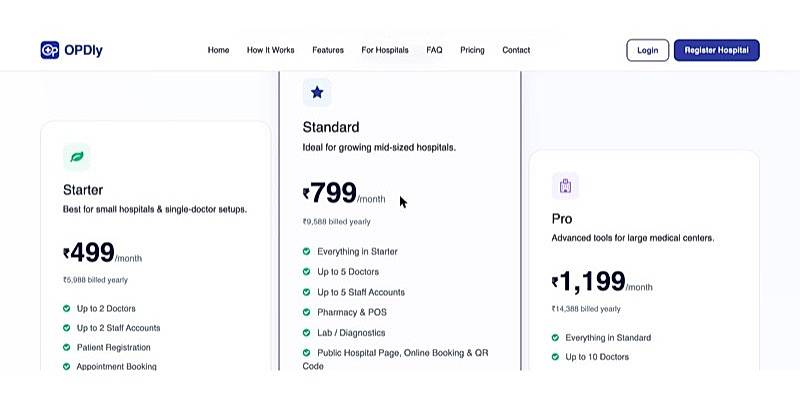
Task: Click the 'Everything in Starter' feature text
Action: point(357,251)
